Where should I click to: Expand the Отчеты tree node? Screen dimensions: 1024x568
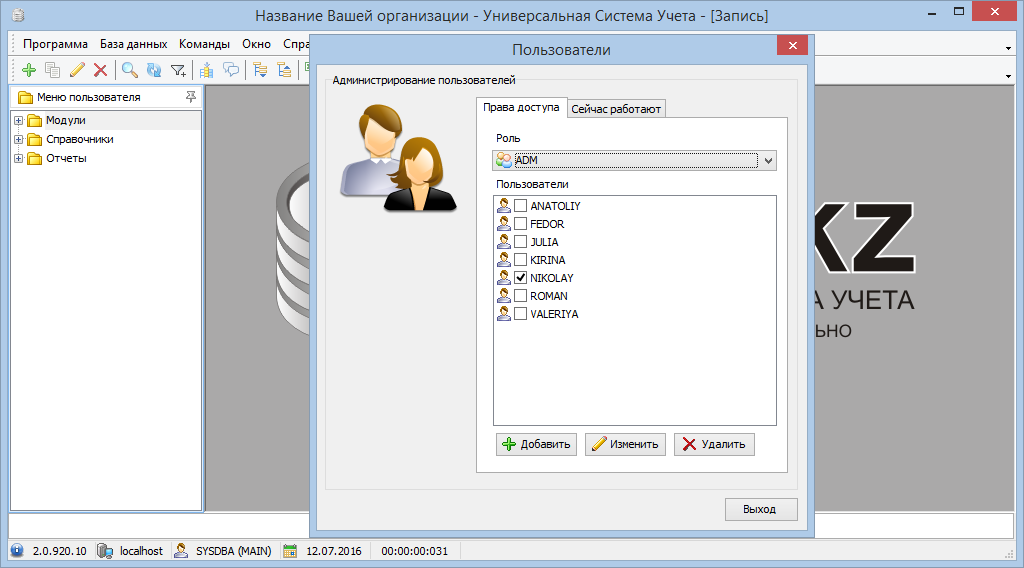click(x=18, y=158)
